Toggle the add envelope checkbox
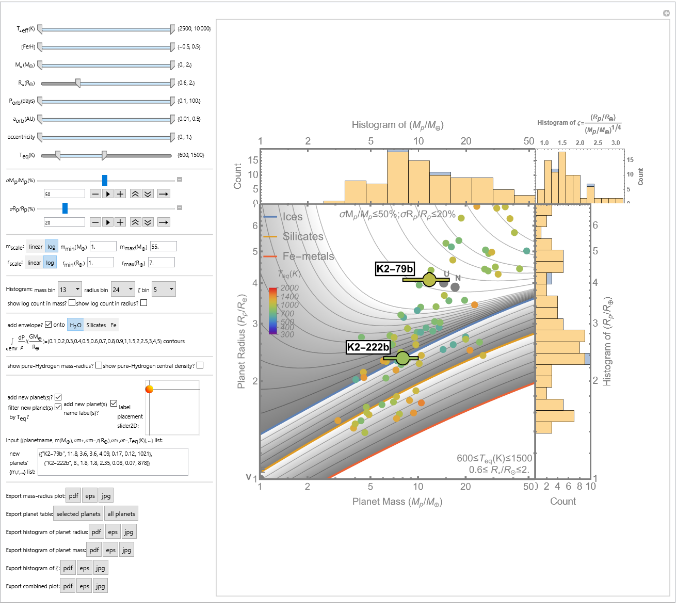Viewport: 677px width, 604px height. pos(49,325)
